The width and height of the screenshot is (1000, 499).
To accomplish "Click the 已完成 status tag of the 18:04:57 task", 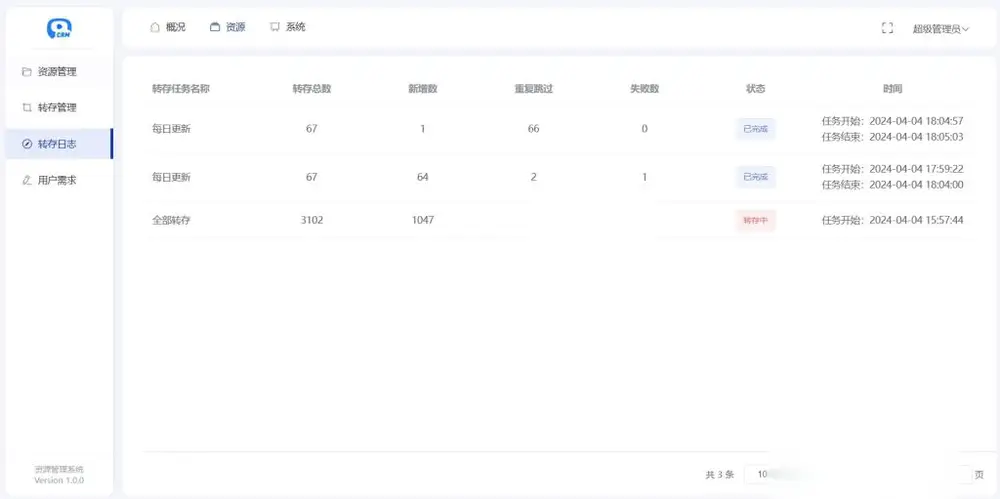I will [x=756, y=129].
